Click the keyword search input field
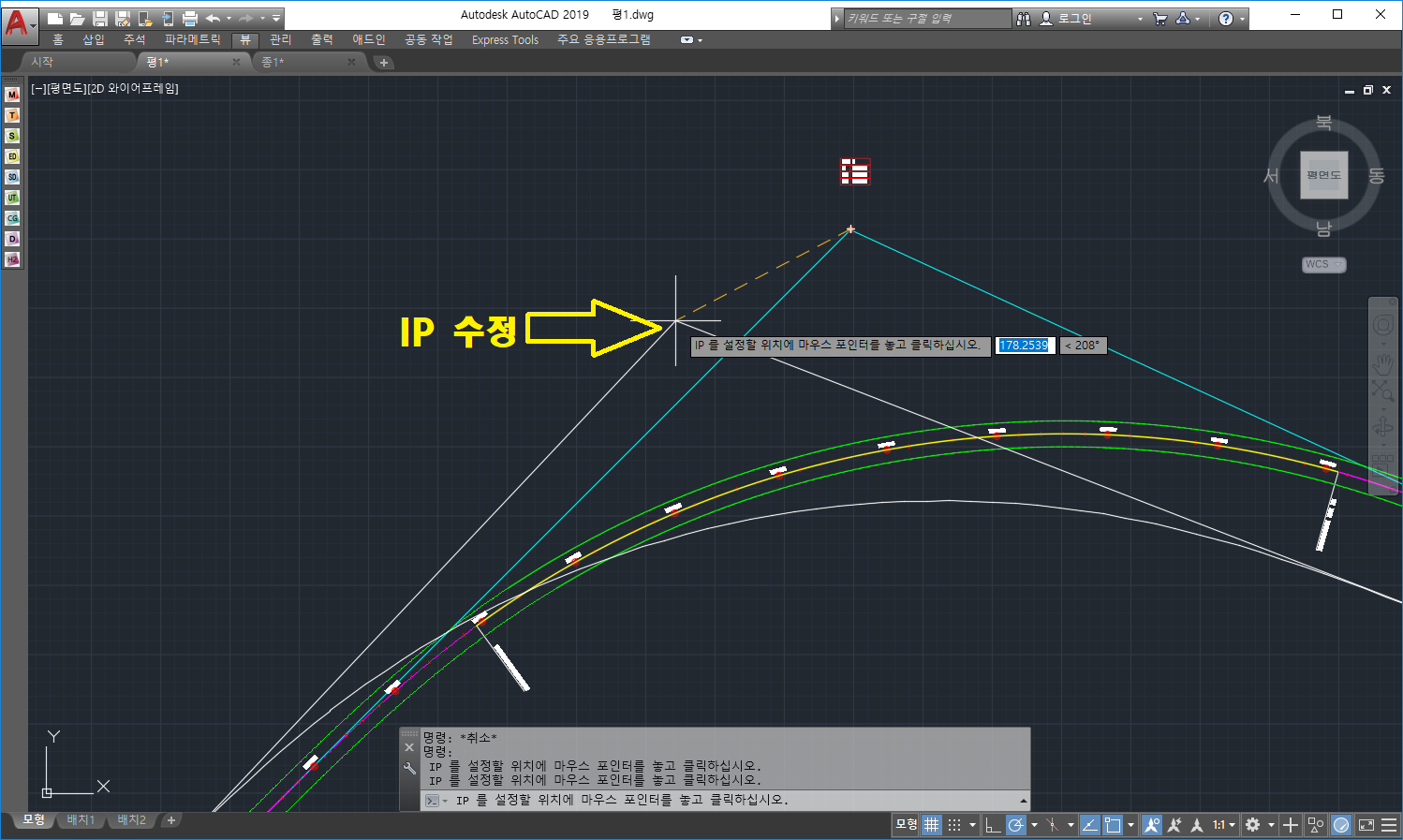The height and width of the screenshot is (840, 1403). pos(925,18)
